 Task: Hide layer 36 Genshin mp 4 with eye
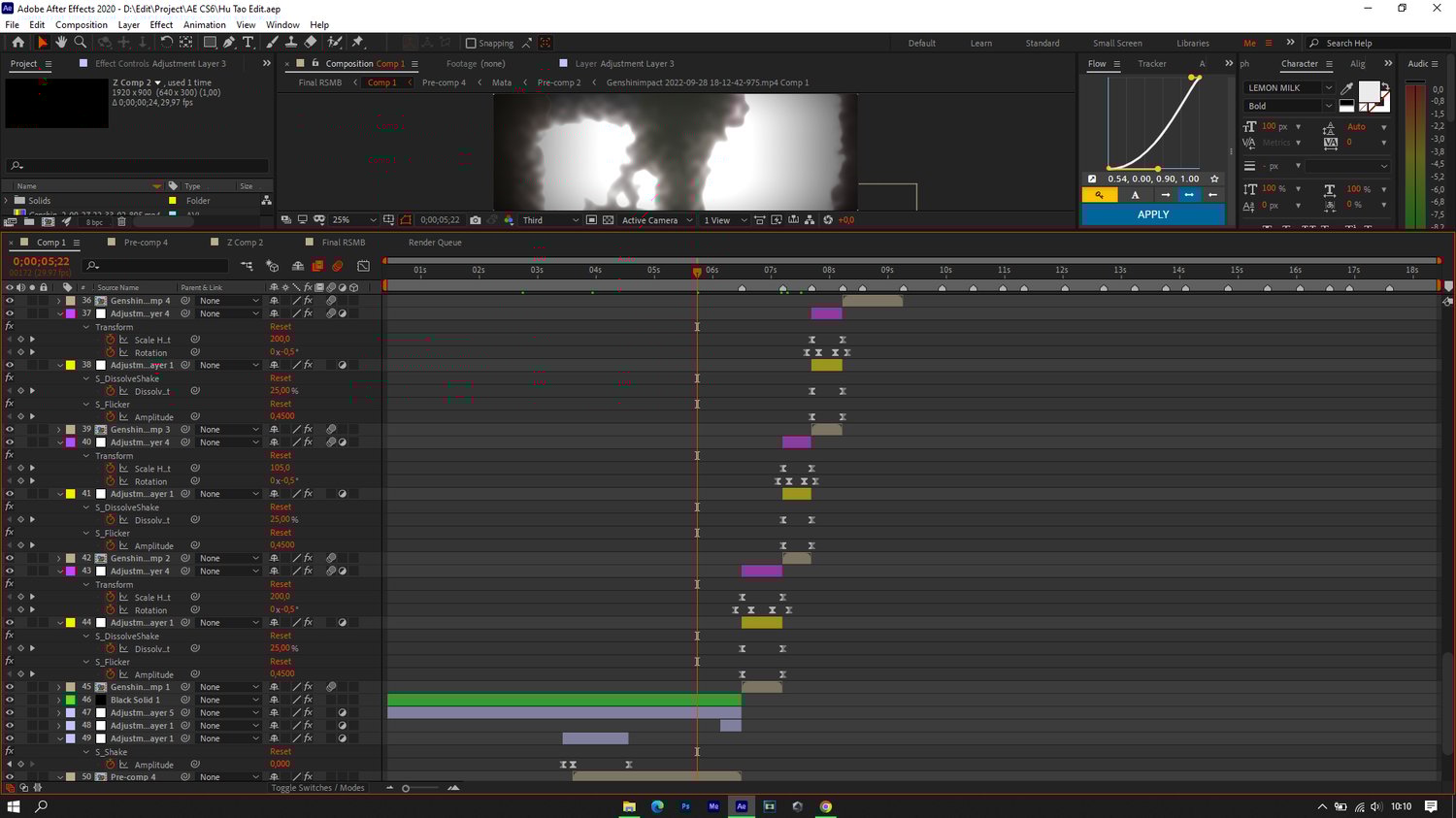[10, 301]
